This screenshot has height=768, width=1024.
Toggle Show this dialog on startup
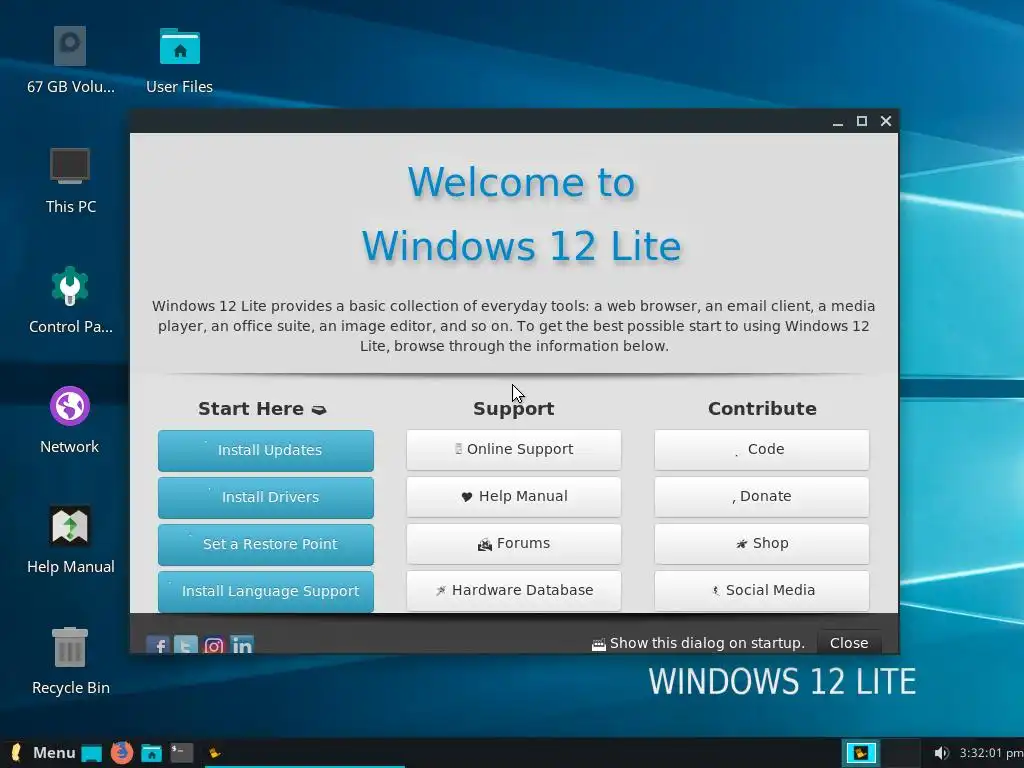pos(697,643)
